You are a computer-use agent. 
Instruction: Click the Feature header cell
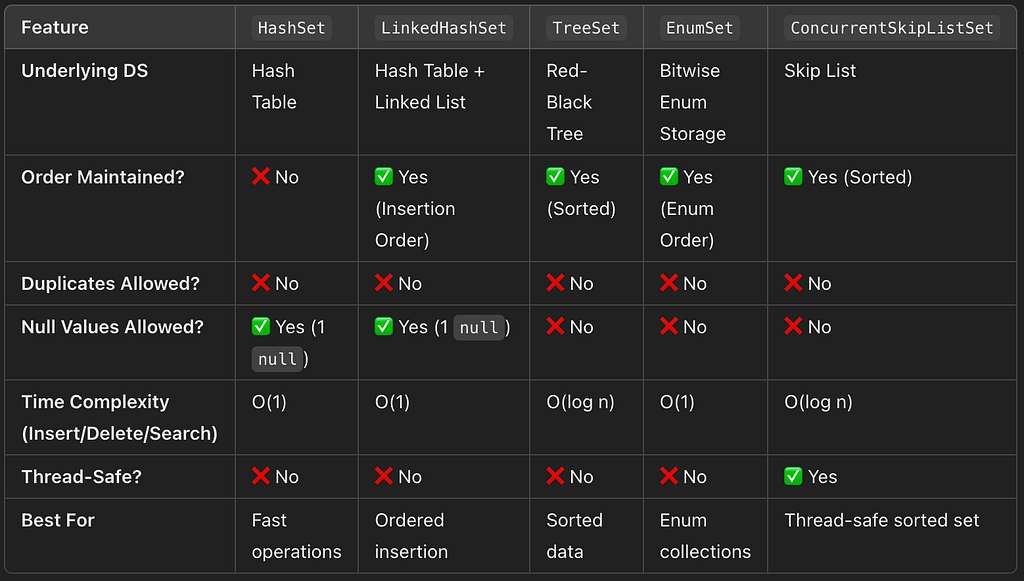coord(120,27)
